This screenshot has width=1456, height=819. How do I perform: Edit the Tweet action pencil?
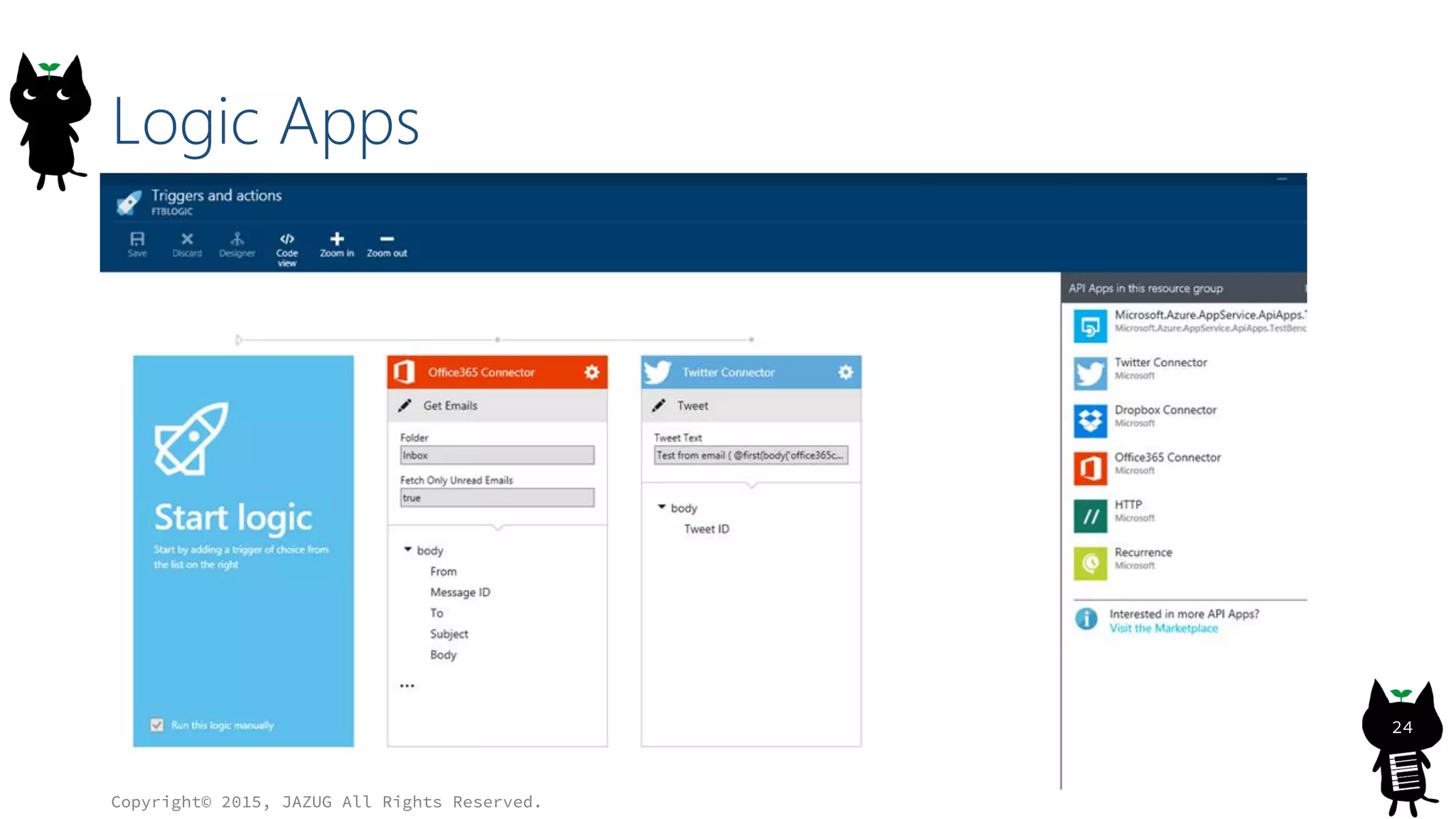pyautogui.click(x=658, y=405)
